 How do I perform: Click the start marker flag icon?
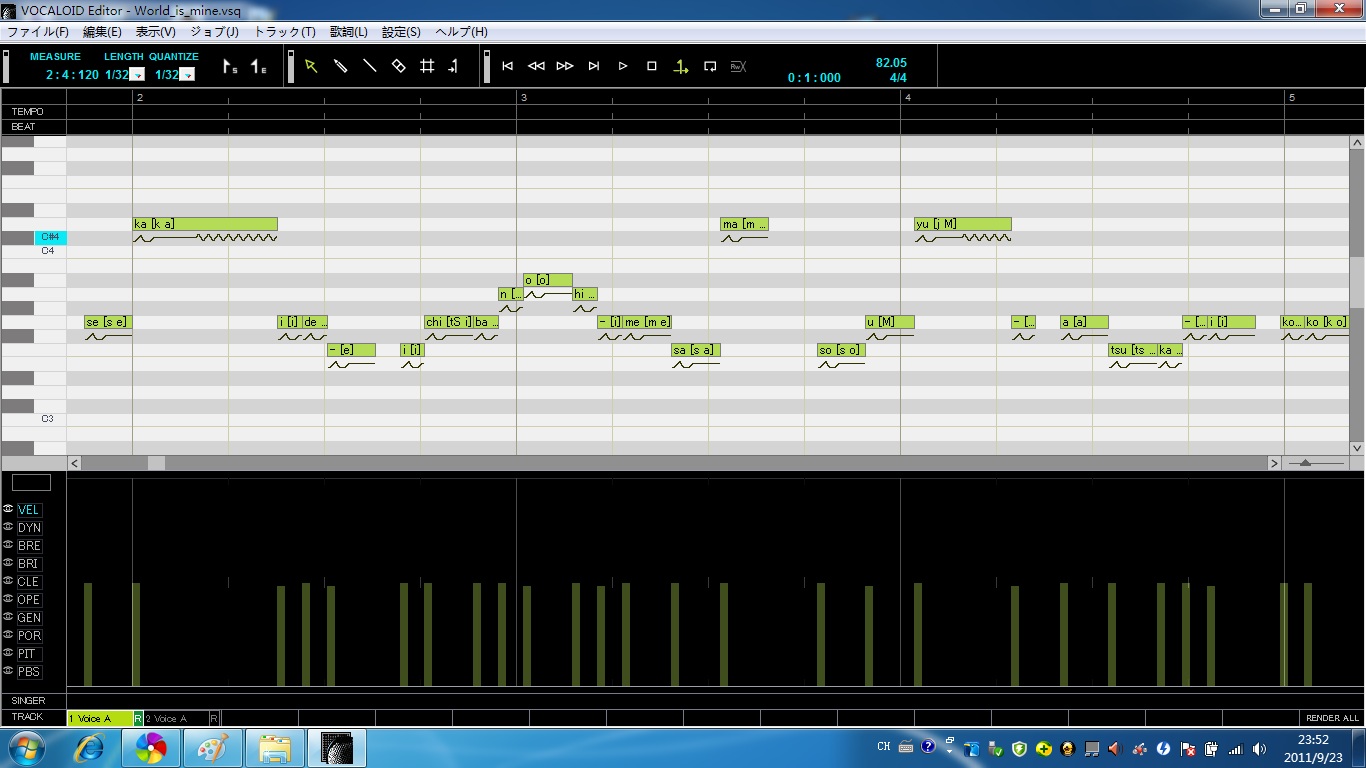tap(230, 67)
